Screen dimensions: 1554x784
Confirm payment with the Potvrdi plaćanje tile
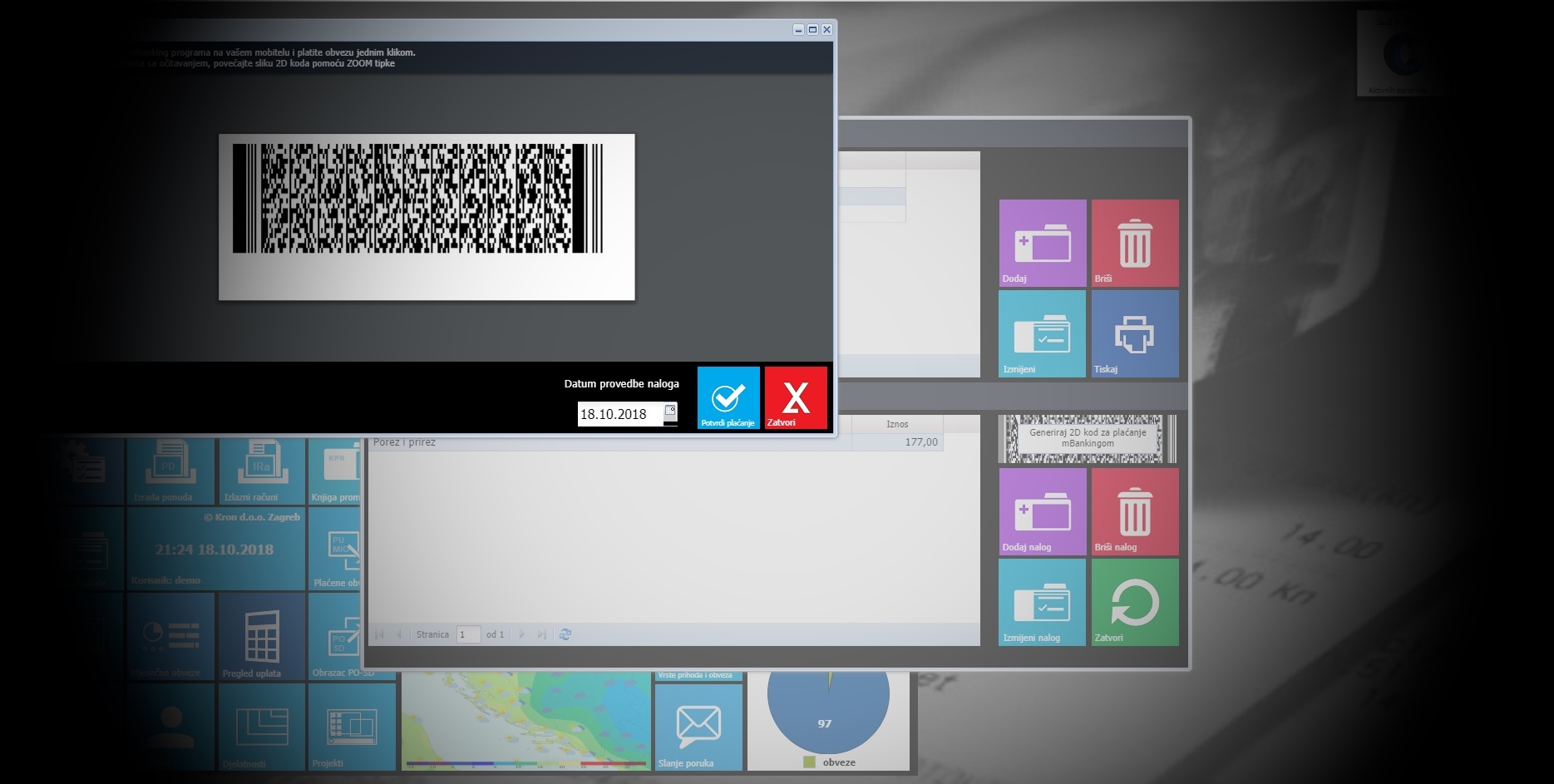tap(728, 398)
